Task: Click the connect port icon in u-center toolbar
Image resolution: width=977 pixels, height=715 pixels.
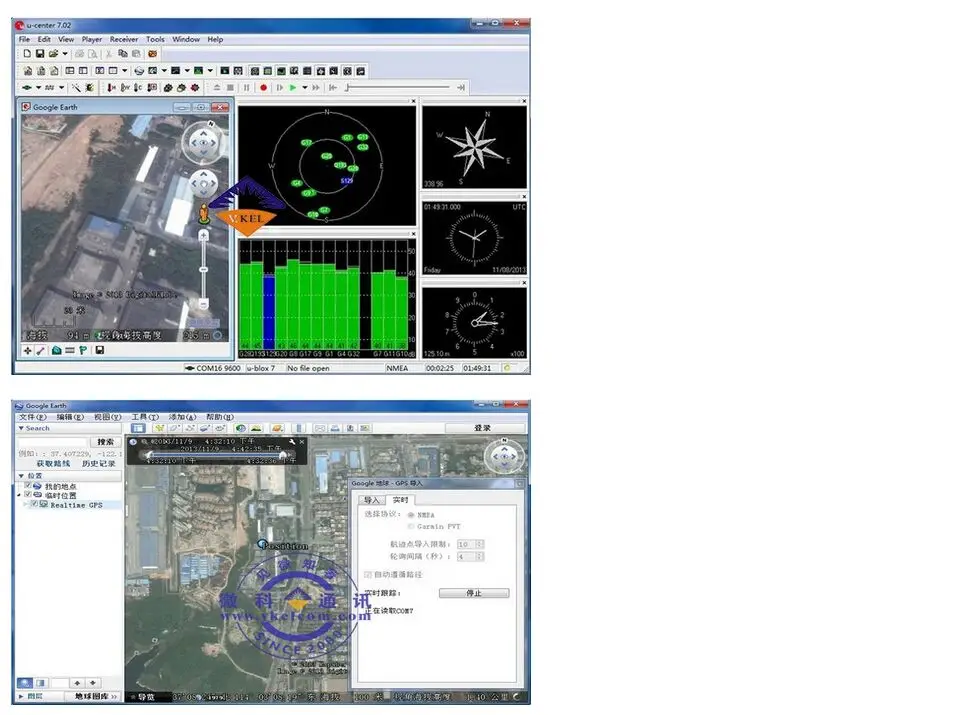Action: (x=27, y=88)
